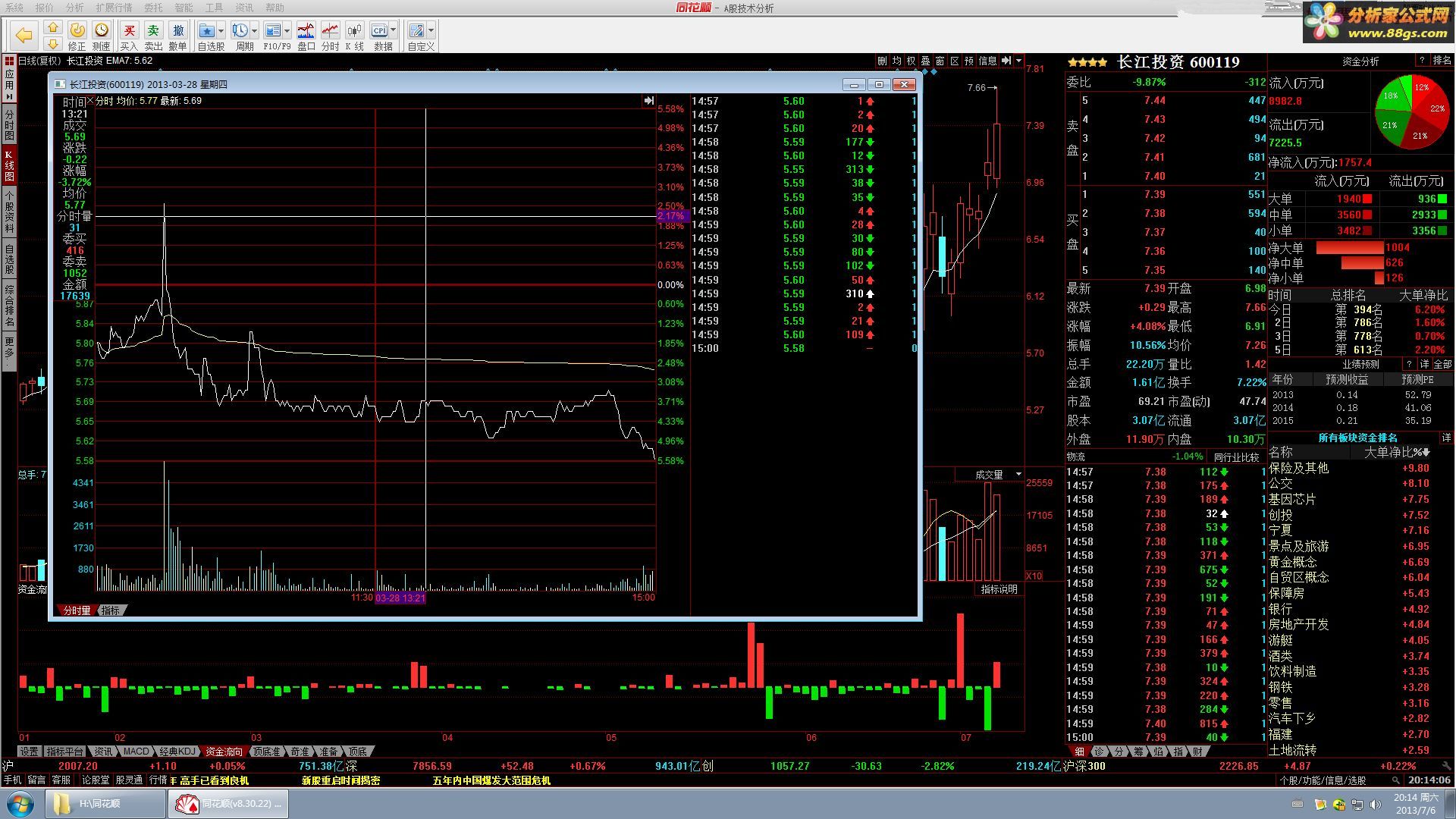Toggle the 预 forecast button
Viewport: 1456px width, 819px height.
point(968,61)
